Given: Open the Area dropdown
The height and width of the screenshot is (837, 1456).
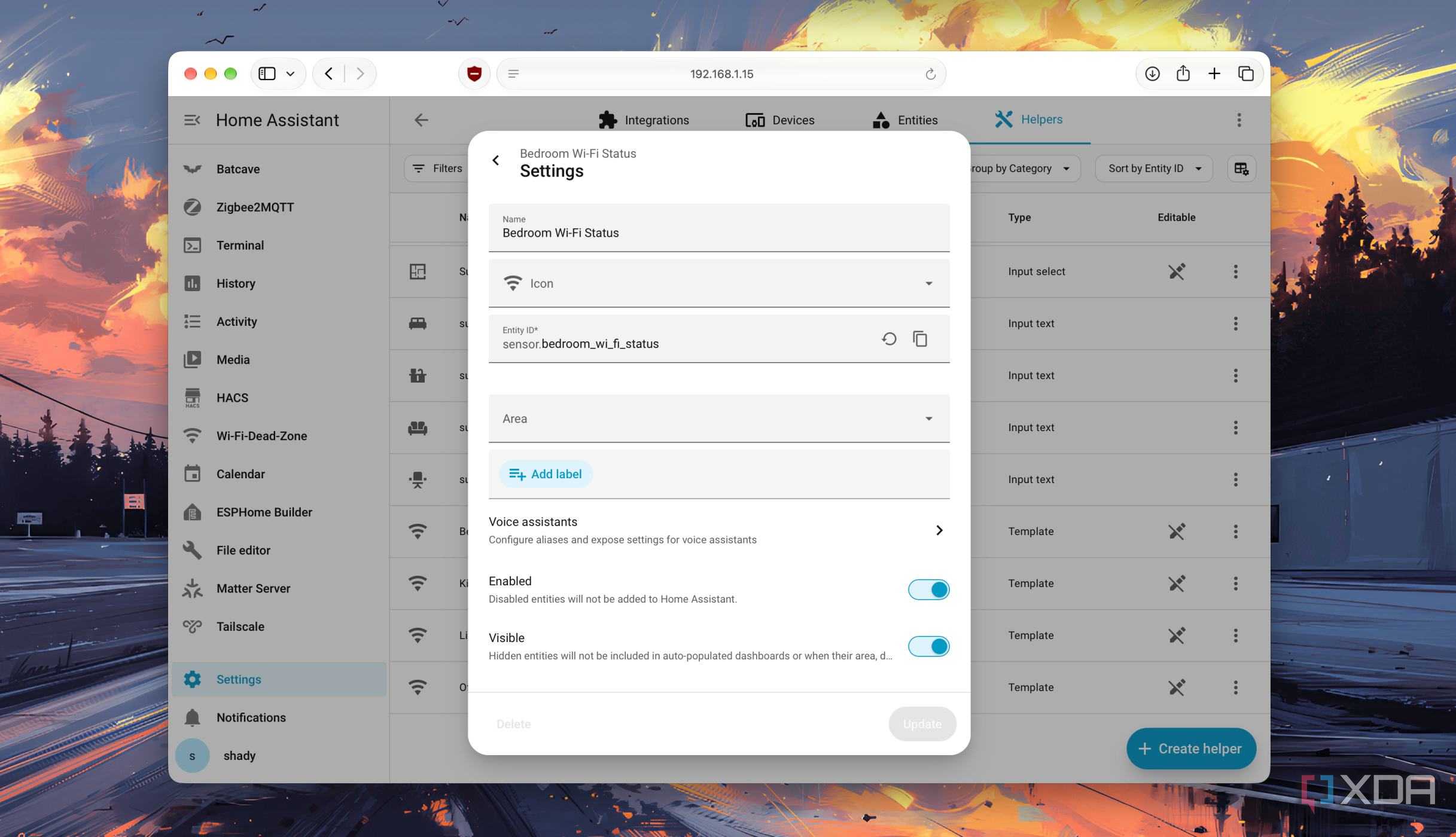Looking at the screenshot, I should pyautogui.click(x=719, y=418).
